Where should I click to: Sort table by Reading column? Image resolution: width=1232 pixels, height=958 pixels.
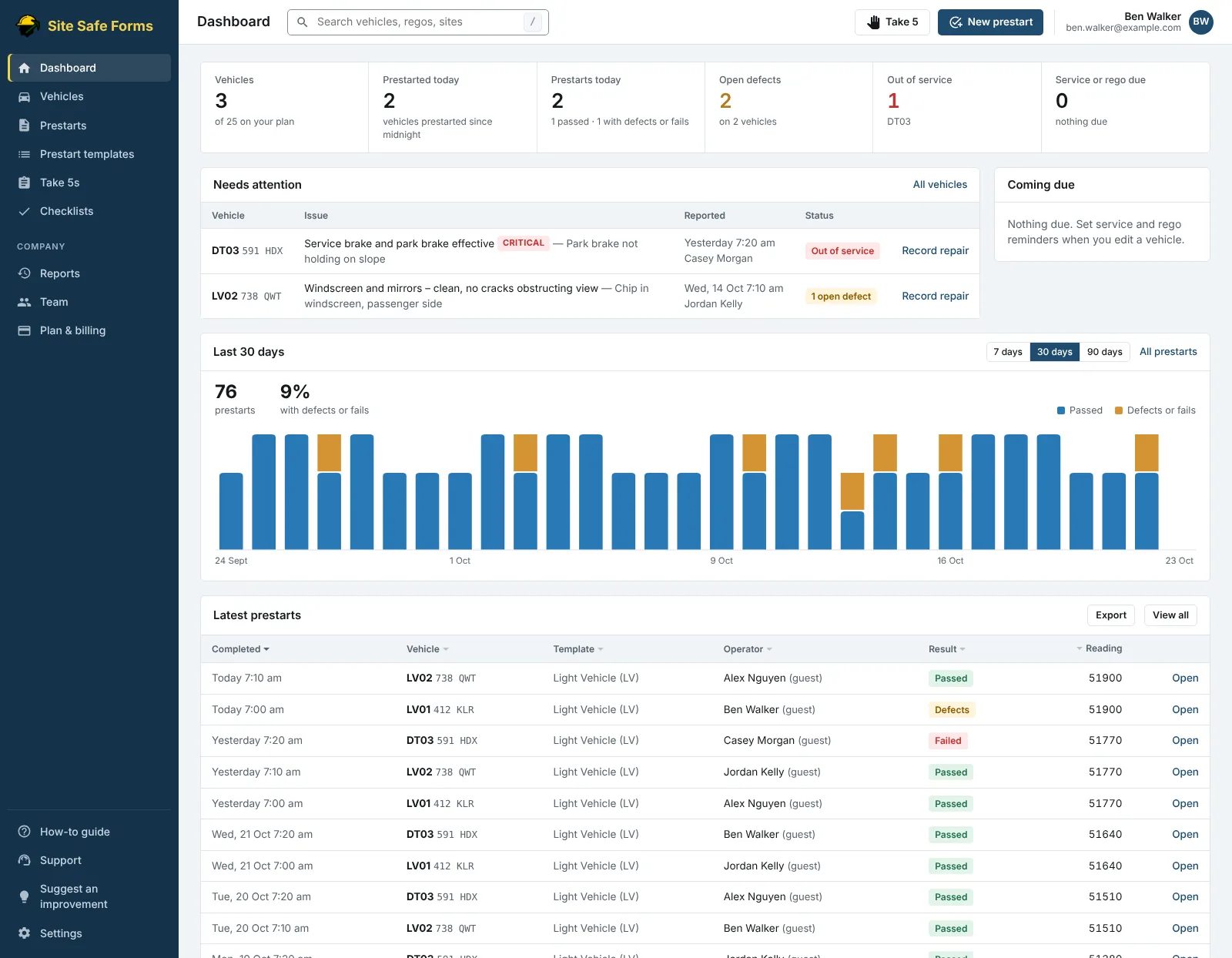pyautogui.click(x=1099, y=648)
